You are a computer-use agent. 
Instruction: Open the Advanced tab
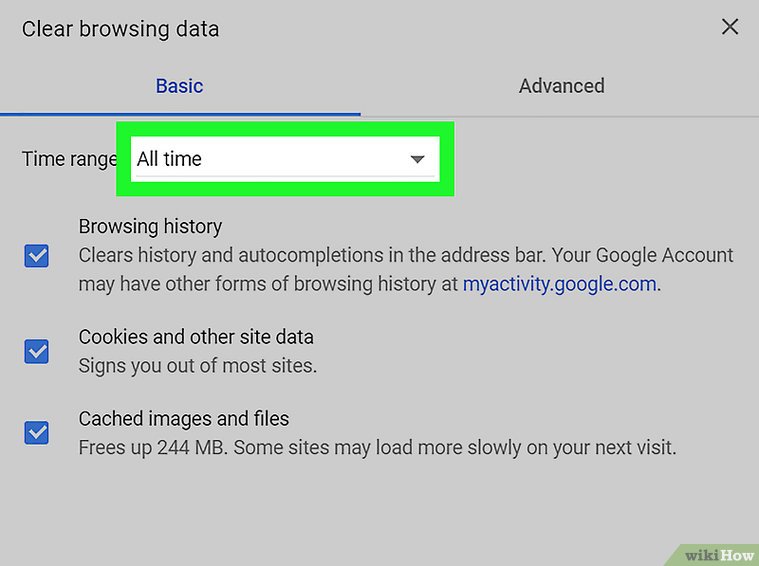click(561, 86)
